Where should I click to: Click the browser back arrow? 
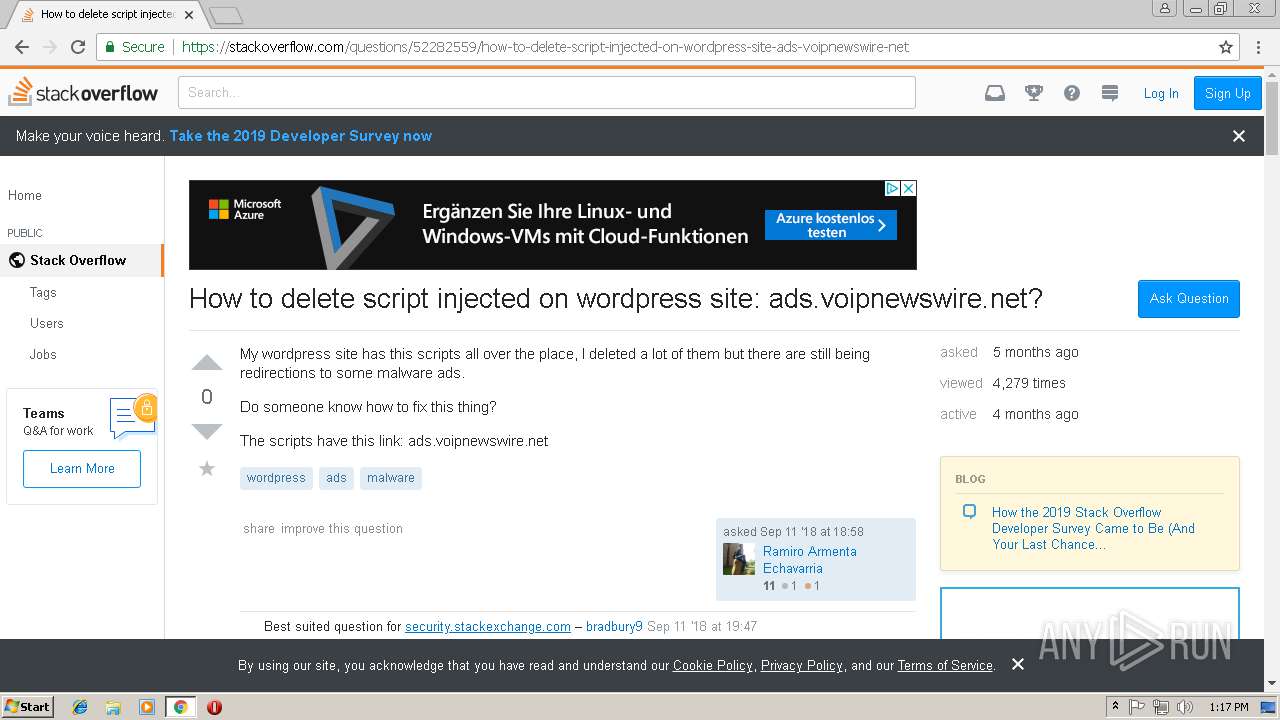(22, 47)
